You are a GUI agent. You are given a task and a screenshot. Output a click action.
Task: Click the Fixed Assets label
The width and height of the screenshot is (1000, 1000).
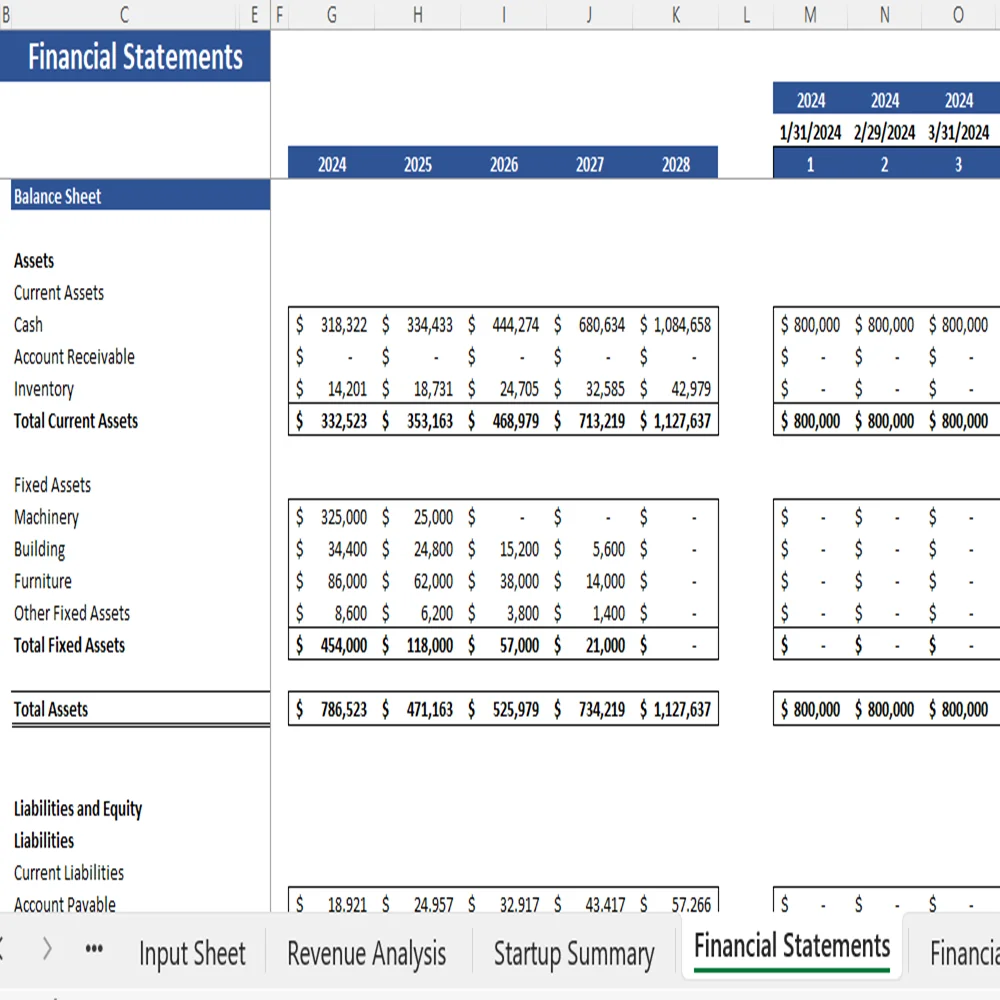52,485
